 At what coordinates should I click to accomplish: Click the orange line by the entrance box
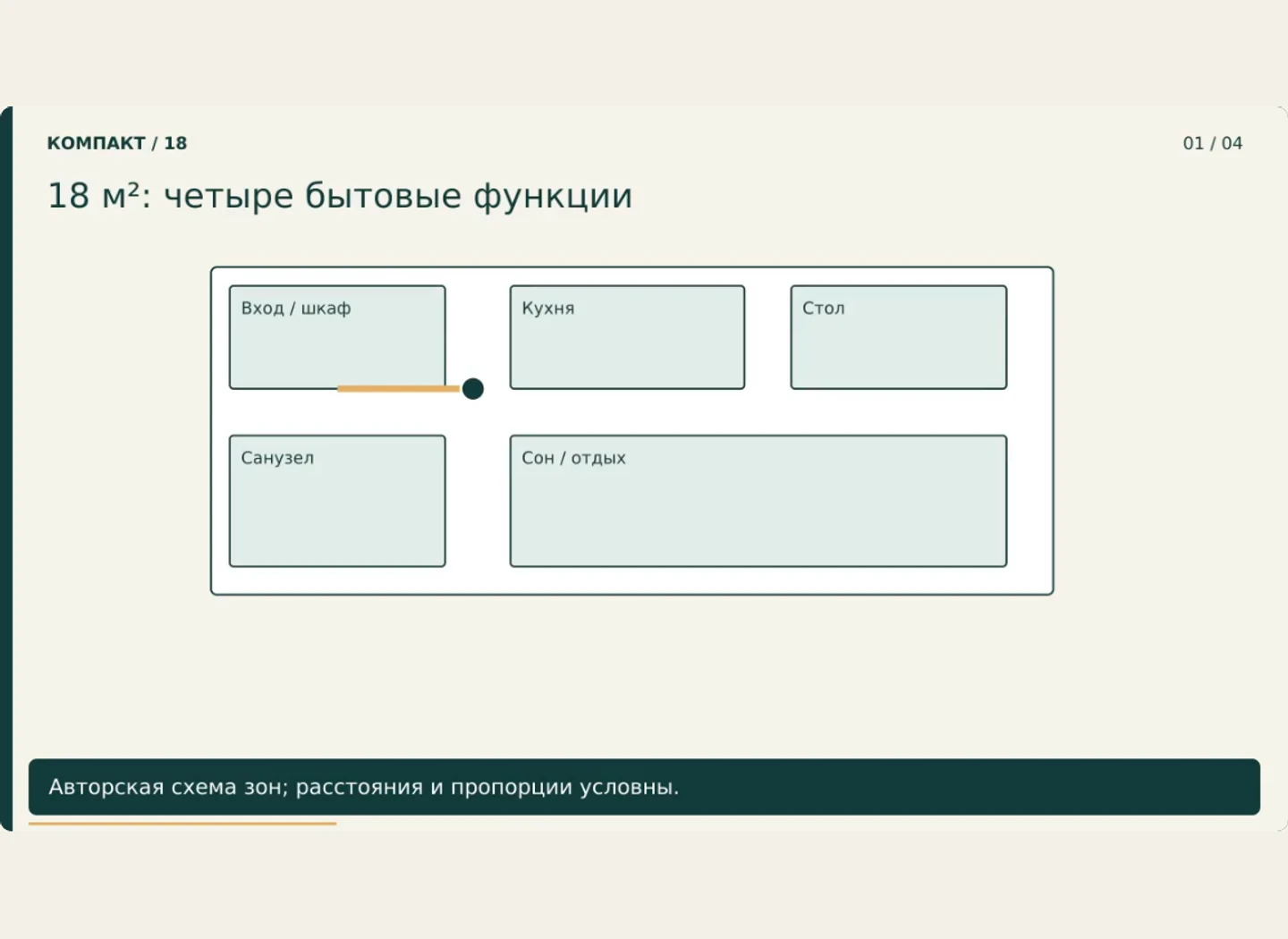coord(398,389)
